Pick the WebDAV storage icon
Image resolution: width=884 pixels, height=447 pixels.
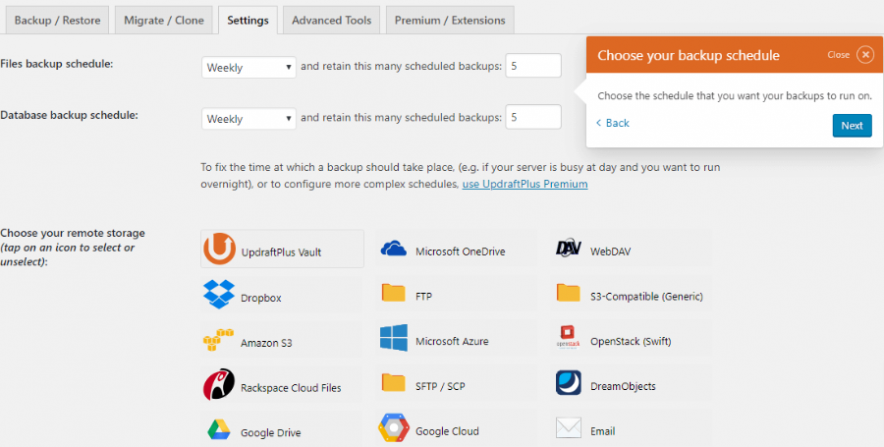coord(569,250)
